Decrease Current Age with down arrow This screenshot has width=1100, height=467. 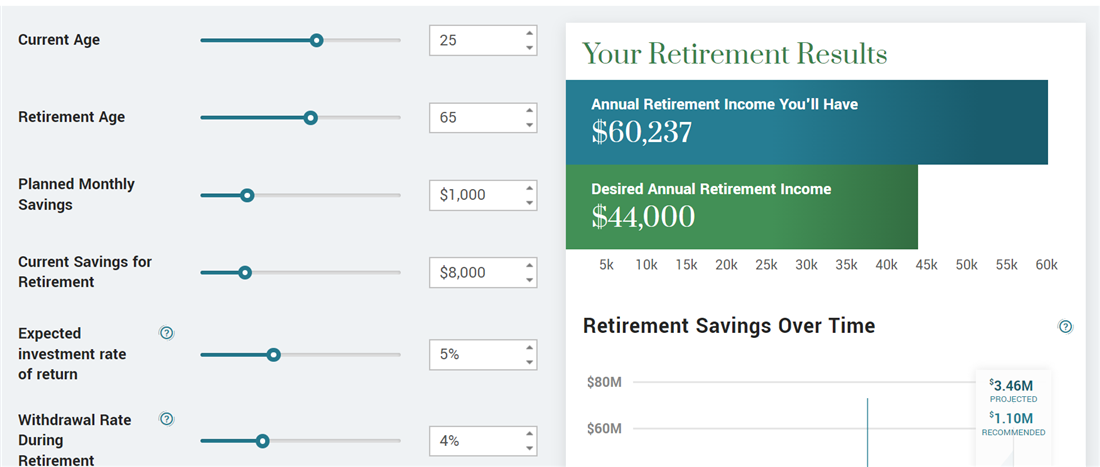click(529, 48)
